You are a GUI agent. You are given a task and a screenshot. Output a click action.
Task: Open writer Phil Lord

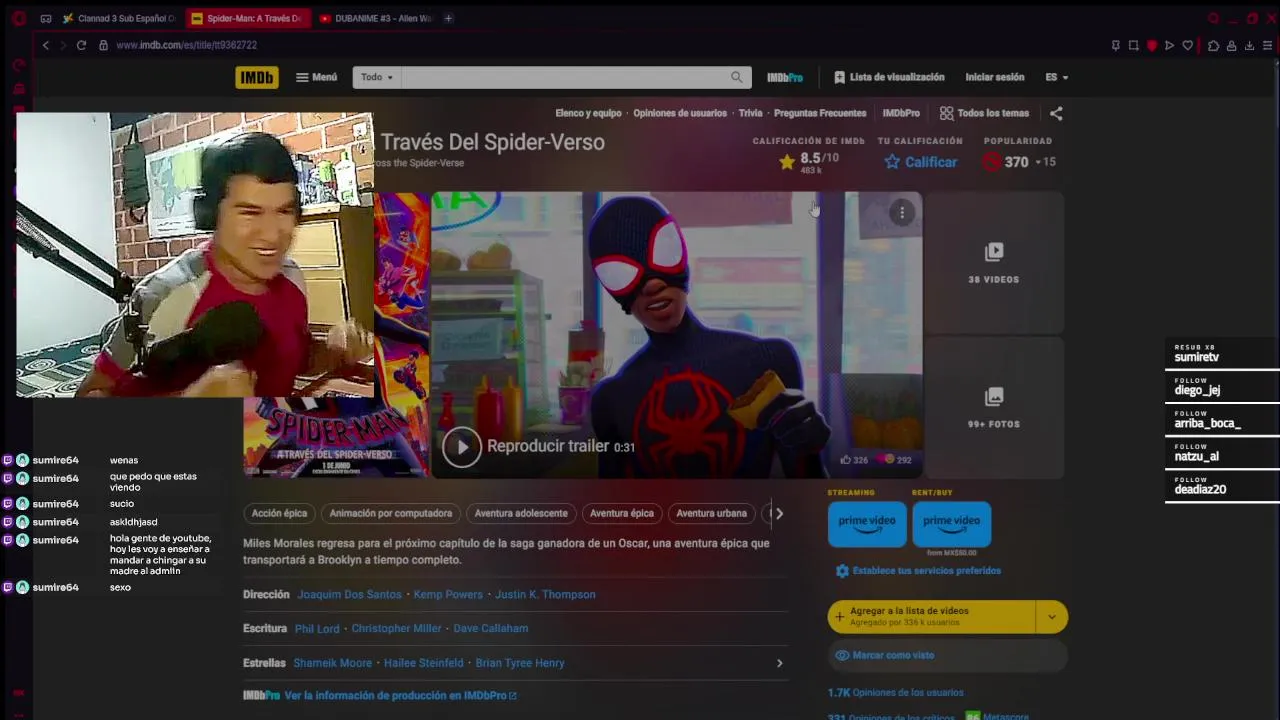pos(317,628)
